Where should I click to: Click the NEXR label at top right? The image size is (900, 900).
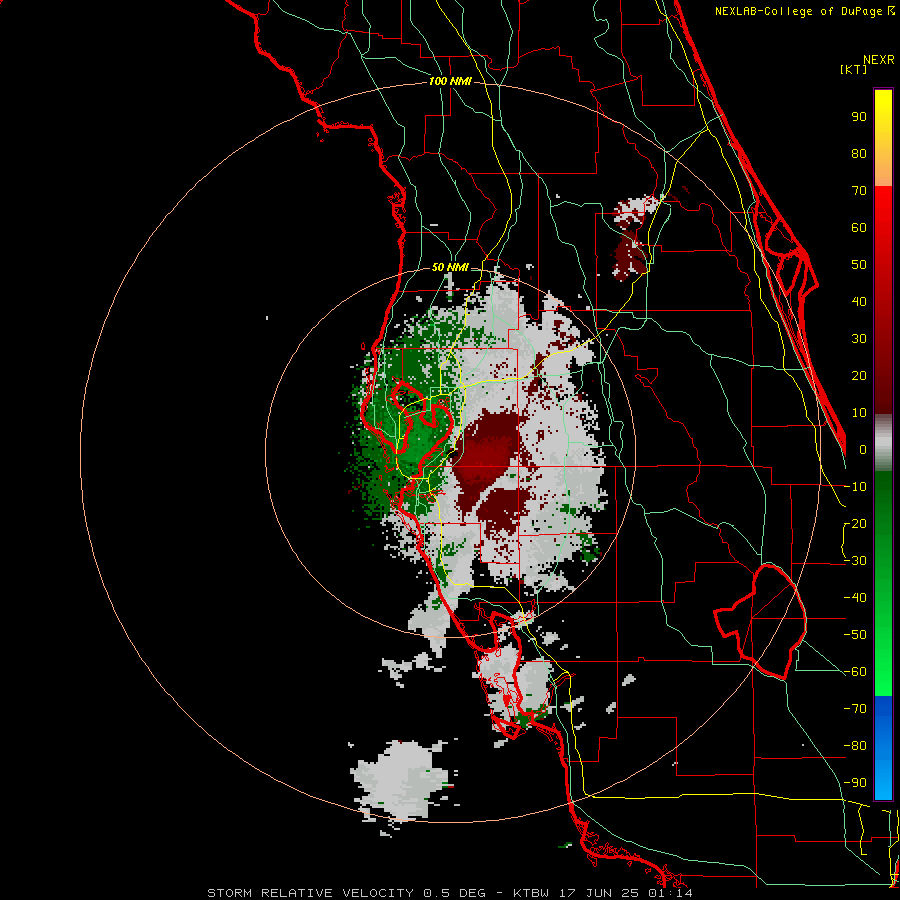point(879,60)
